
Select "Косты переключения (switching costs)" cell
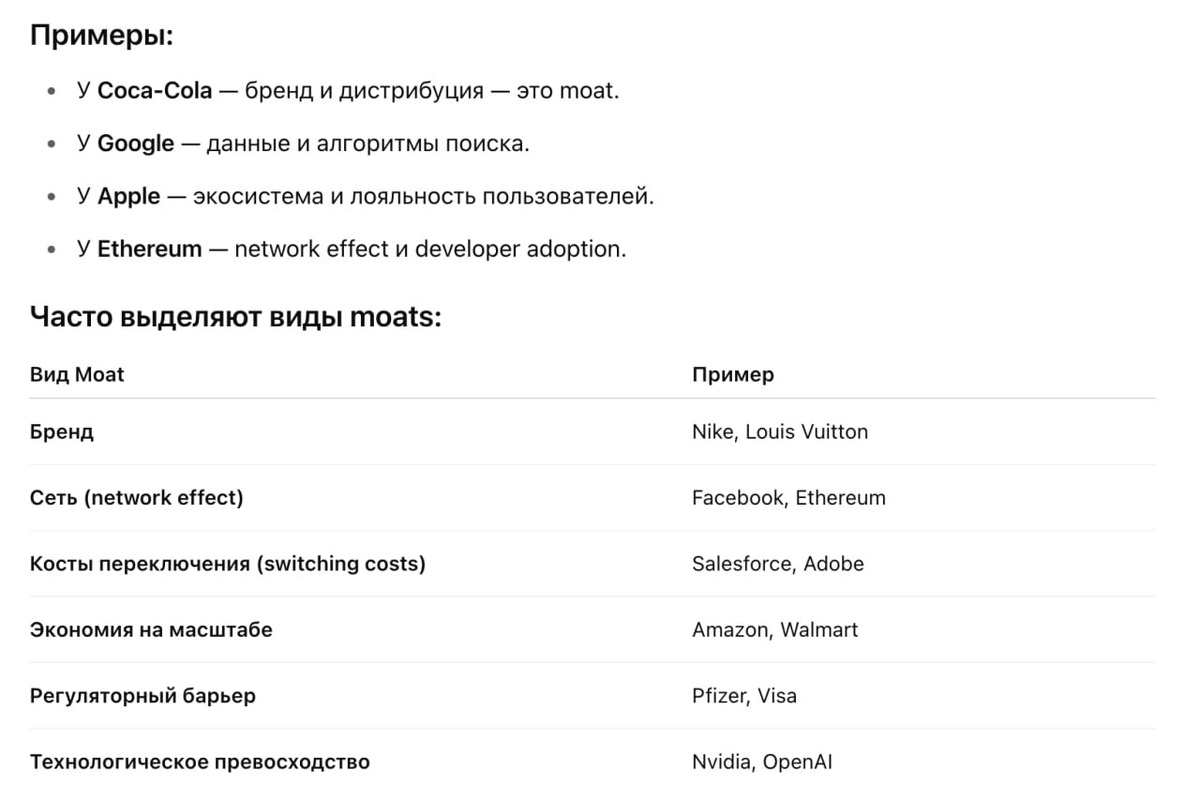pyautogui.click(x=228, y=564)
